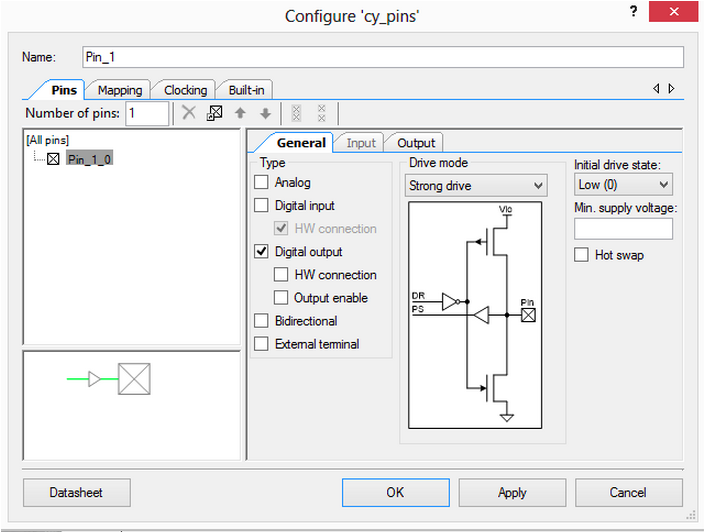Click the delete pin X icon
Viewport: 704px width, 532px height.
coord(188,114)
